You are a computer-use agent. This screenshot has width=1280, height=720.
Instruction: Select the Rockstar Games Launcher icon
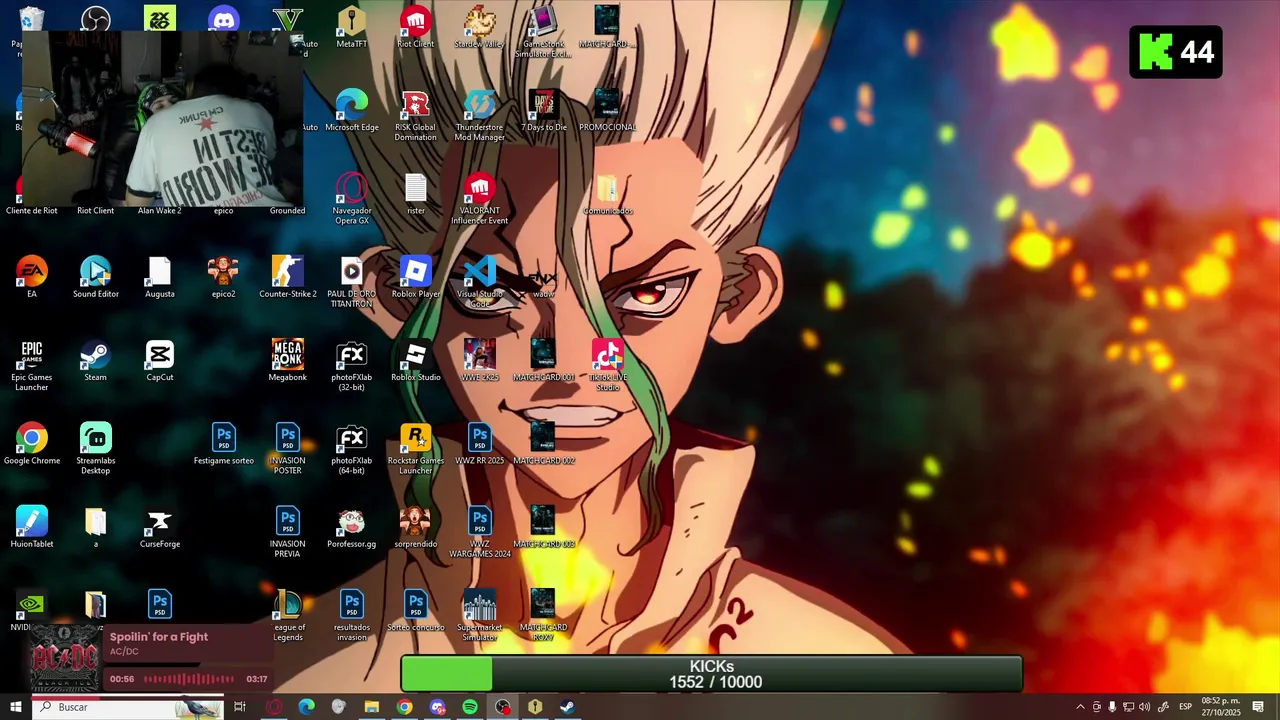click(x=415, y=448)
